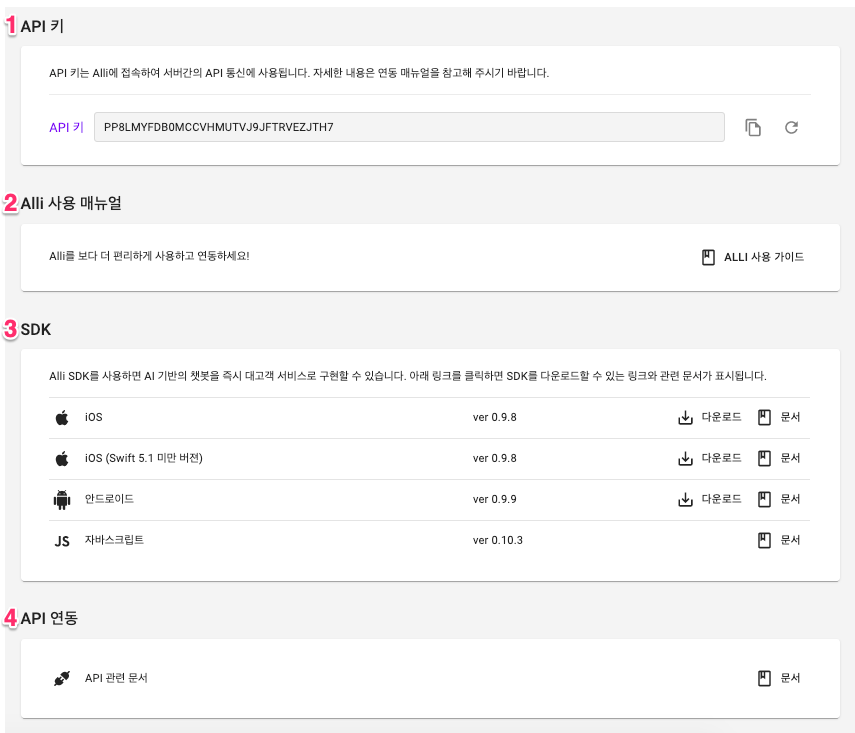The width and height of the screenshot is (855, 733).
Task: Click download icon in iOS Swift 5.1 row
Action: click(x=685, y=459)
